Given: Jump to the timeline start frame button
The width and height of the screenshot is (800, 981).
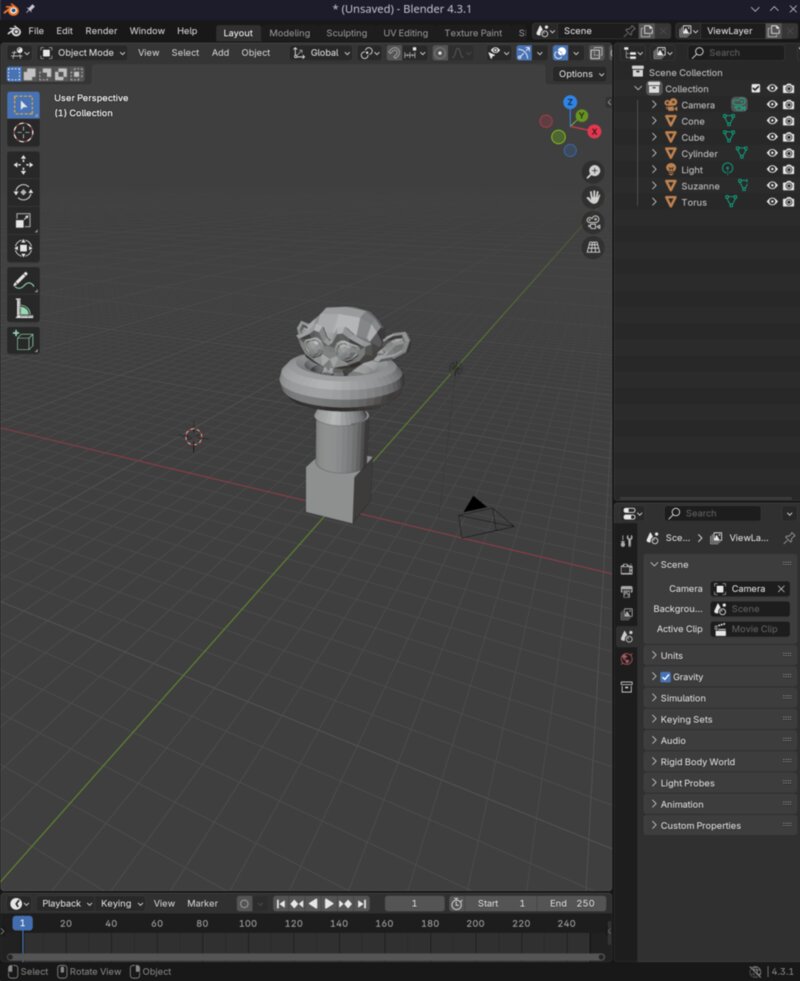Looking at the screenshot, I should pyautogui.click(x=281, y=903).
